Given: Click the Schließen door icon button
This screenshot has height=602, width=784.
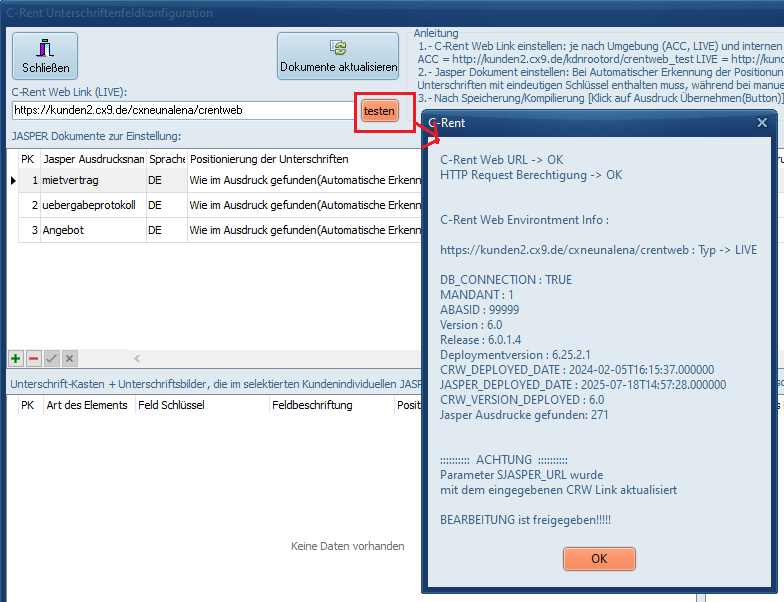Looking at the screenshot, I should coord(45,56).
